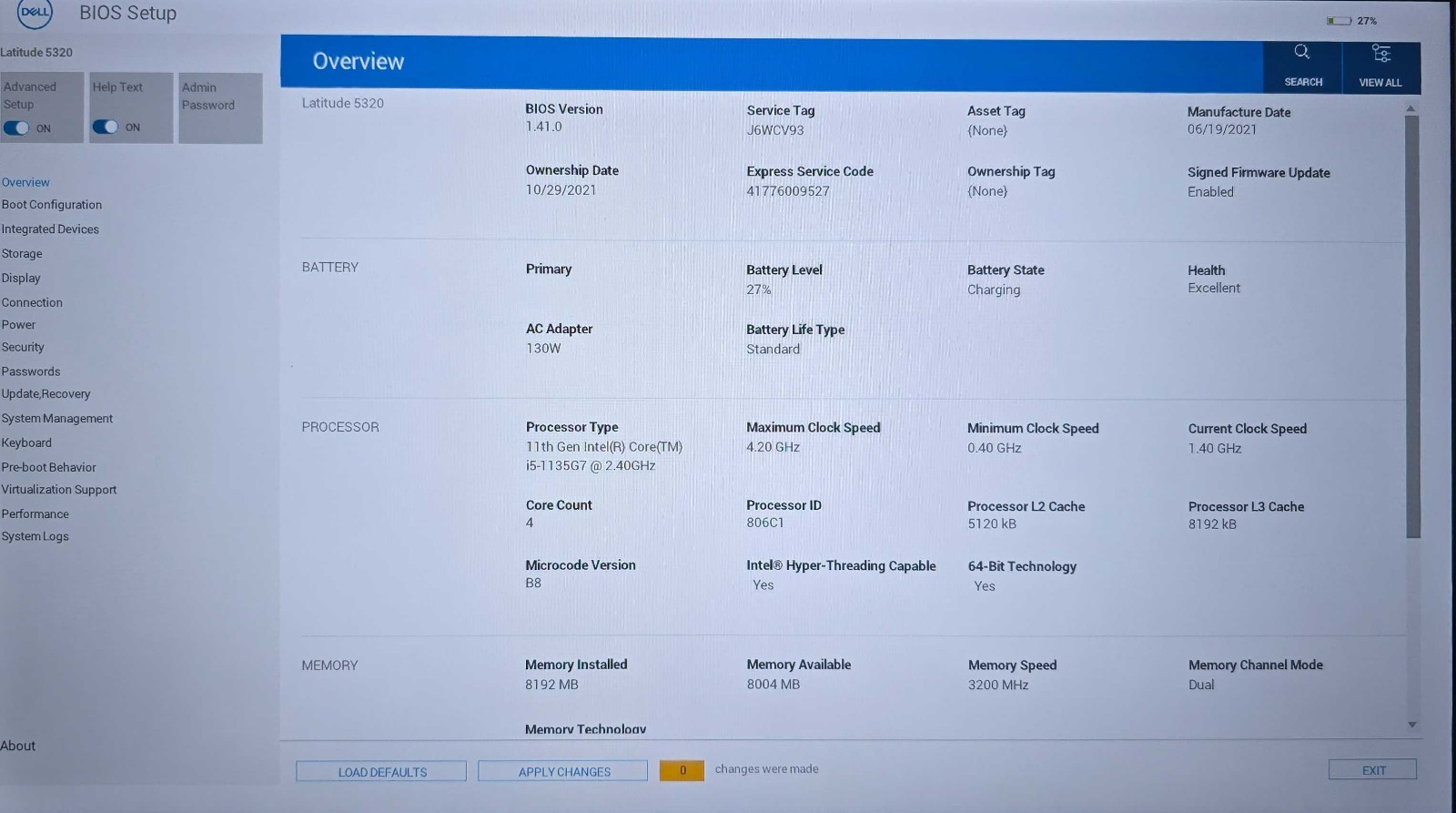Viewport: 1456px width, 813px height.
Task: Click Signed Firmware Update Enabled value
Action: point(1210,192)
